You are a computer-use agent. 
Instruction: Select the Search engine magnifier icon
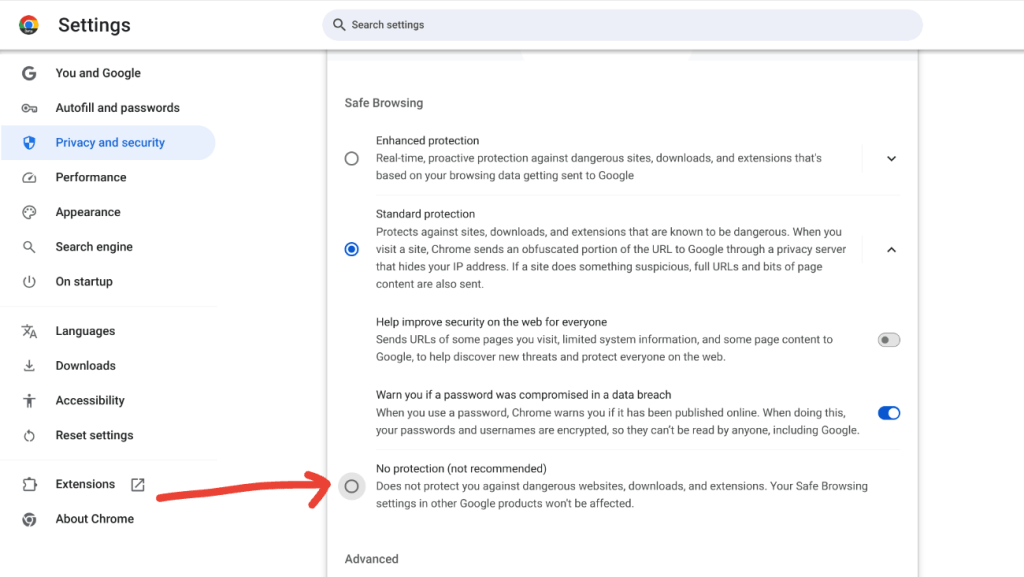point(28,246)
